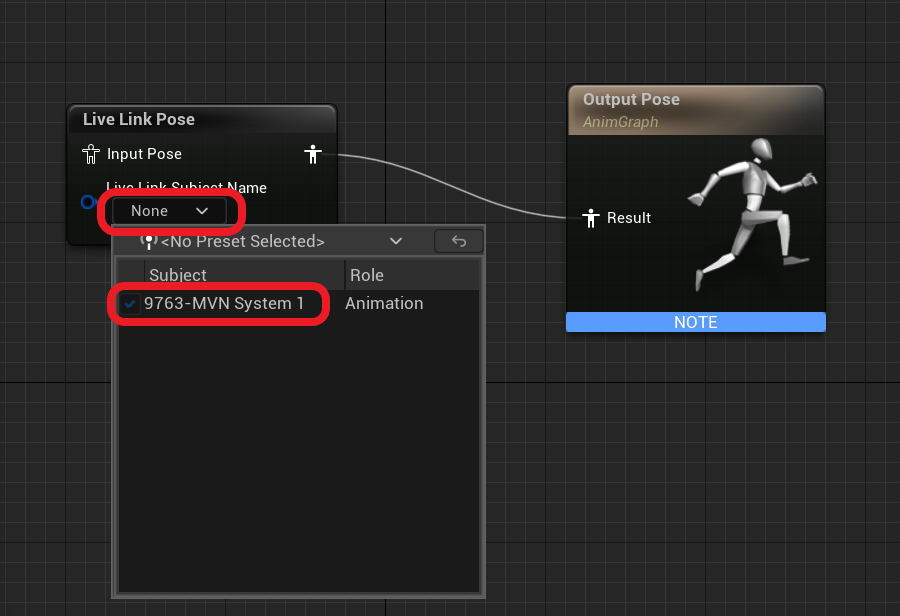Click the blue NOTE bar on Output Pose

tap(695, 322)
